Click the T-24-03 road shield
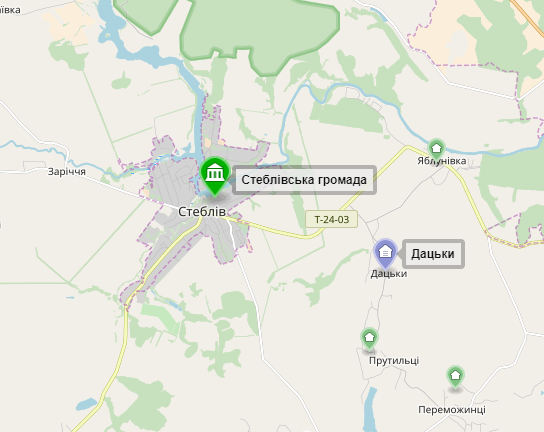Viewport: 544px width, 432px height. (331, 219)
